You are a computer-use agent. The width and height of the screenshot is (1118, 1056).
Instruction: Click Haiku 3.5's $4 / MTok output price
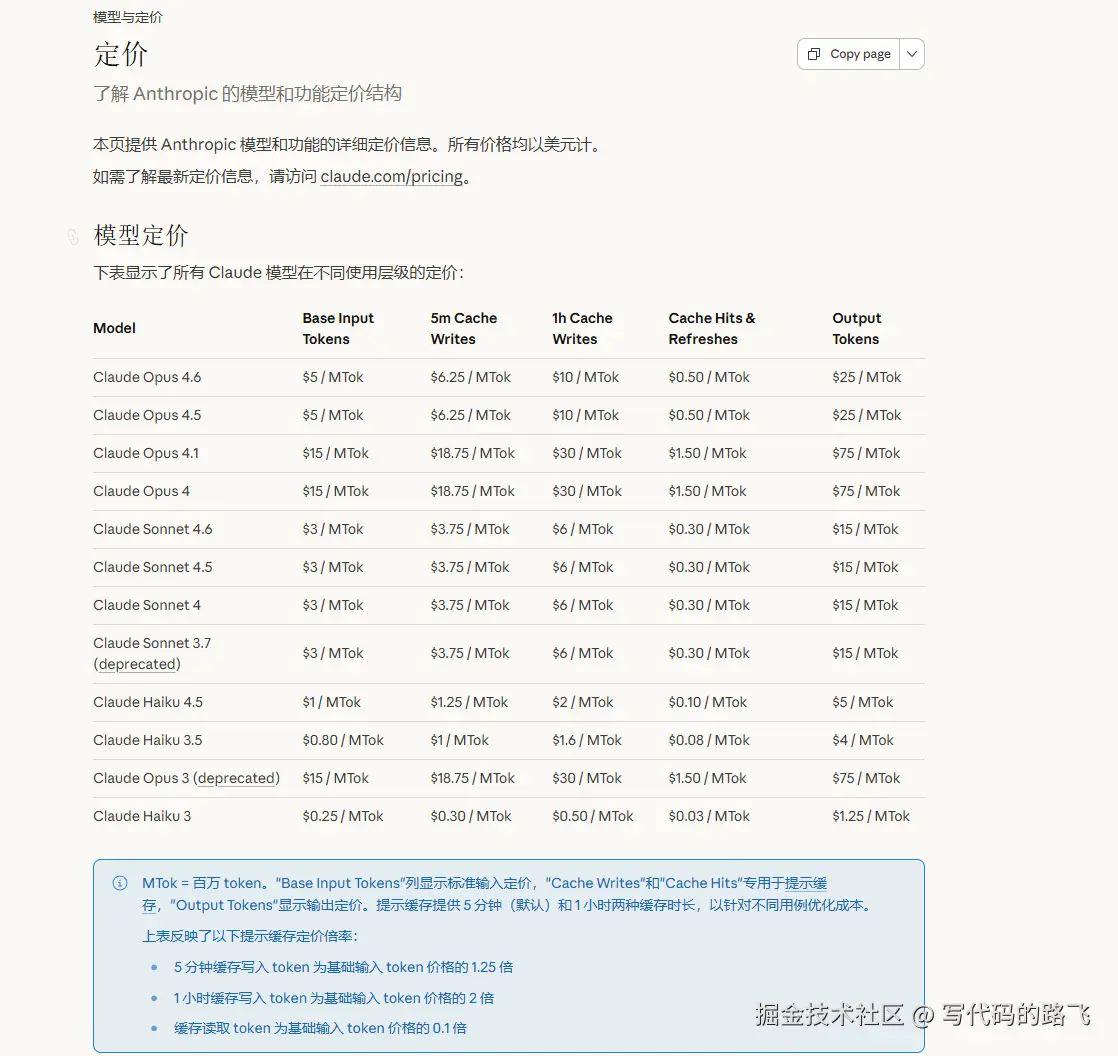point(863,740)
